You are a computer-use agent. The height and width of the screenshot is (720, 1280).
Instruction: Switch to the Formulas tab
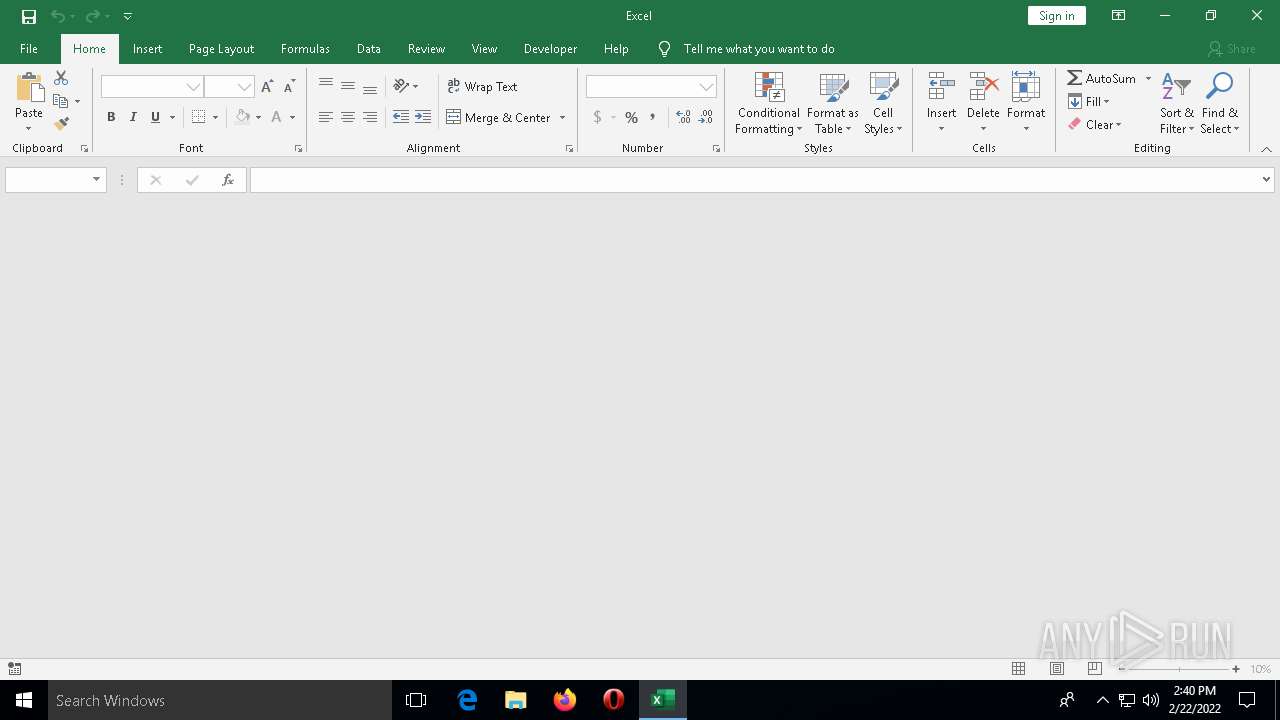point(305,49)
